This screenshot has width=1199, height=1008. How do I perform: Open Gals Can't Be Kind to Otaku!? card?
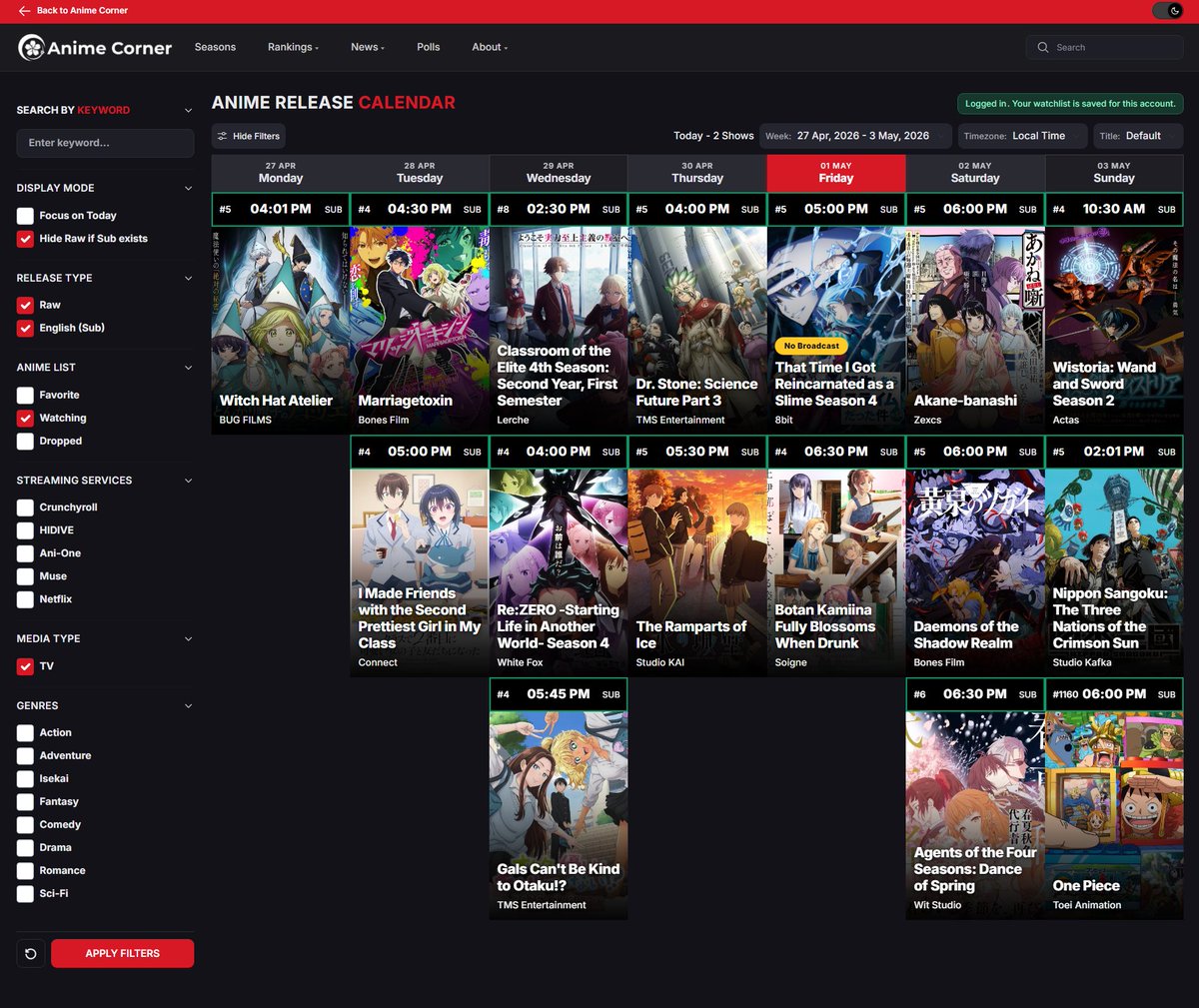559,815
